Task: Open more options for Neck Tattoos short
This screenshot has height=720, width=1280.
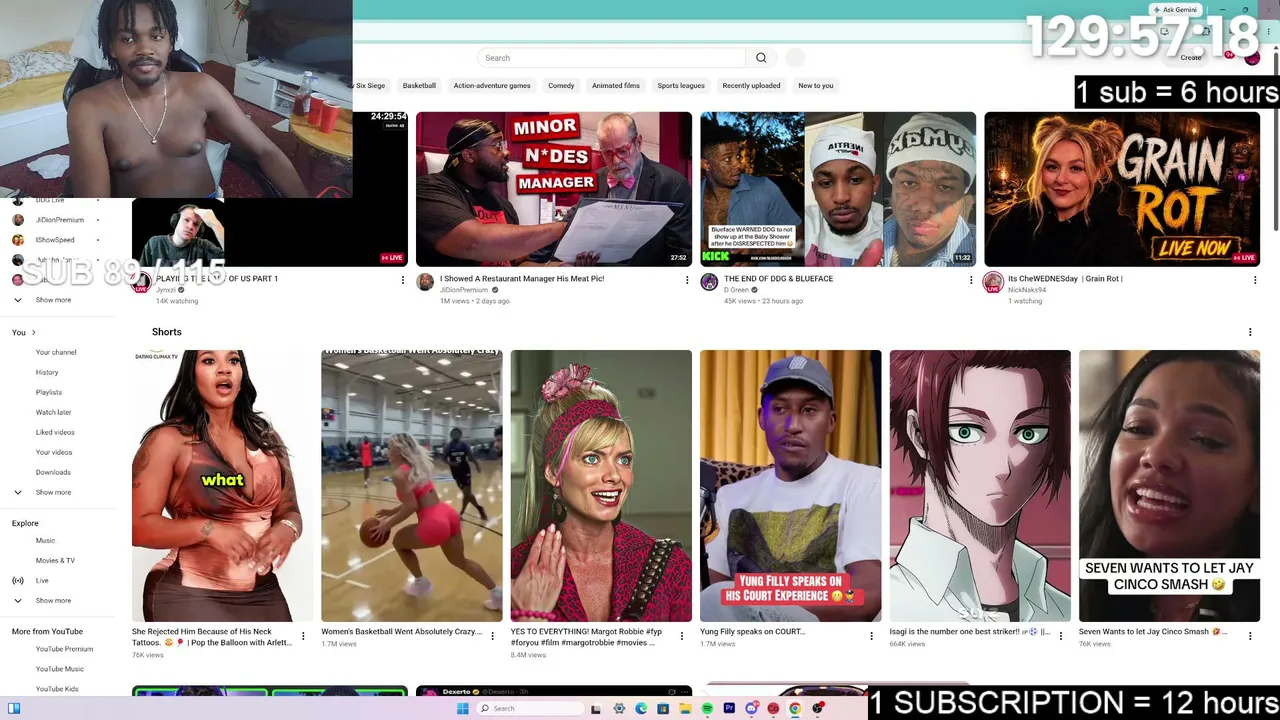Action: pyautogui.click(x=303, y=636)
